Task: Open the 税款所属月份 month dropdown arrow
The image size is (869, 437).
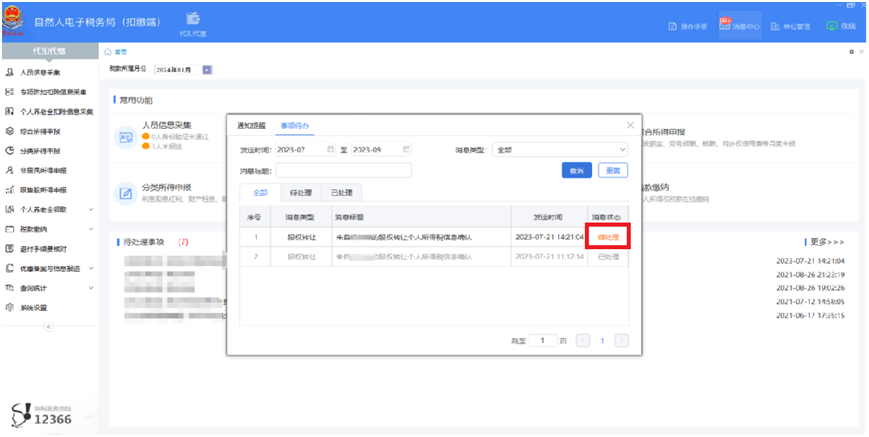Action: click(207, 70)
